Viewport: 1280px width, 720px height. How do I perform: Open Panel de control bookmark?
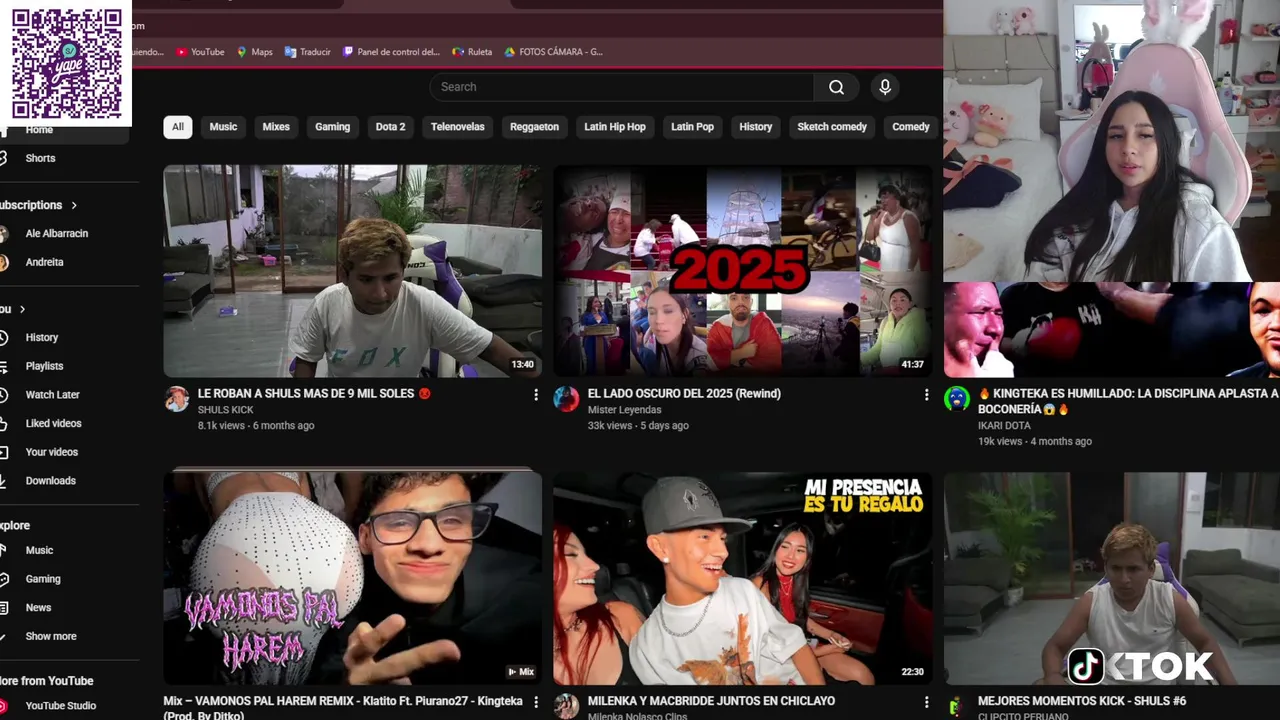coord(391,52)
